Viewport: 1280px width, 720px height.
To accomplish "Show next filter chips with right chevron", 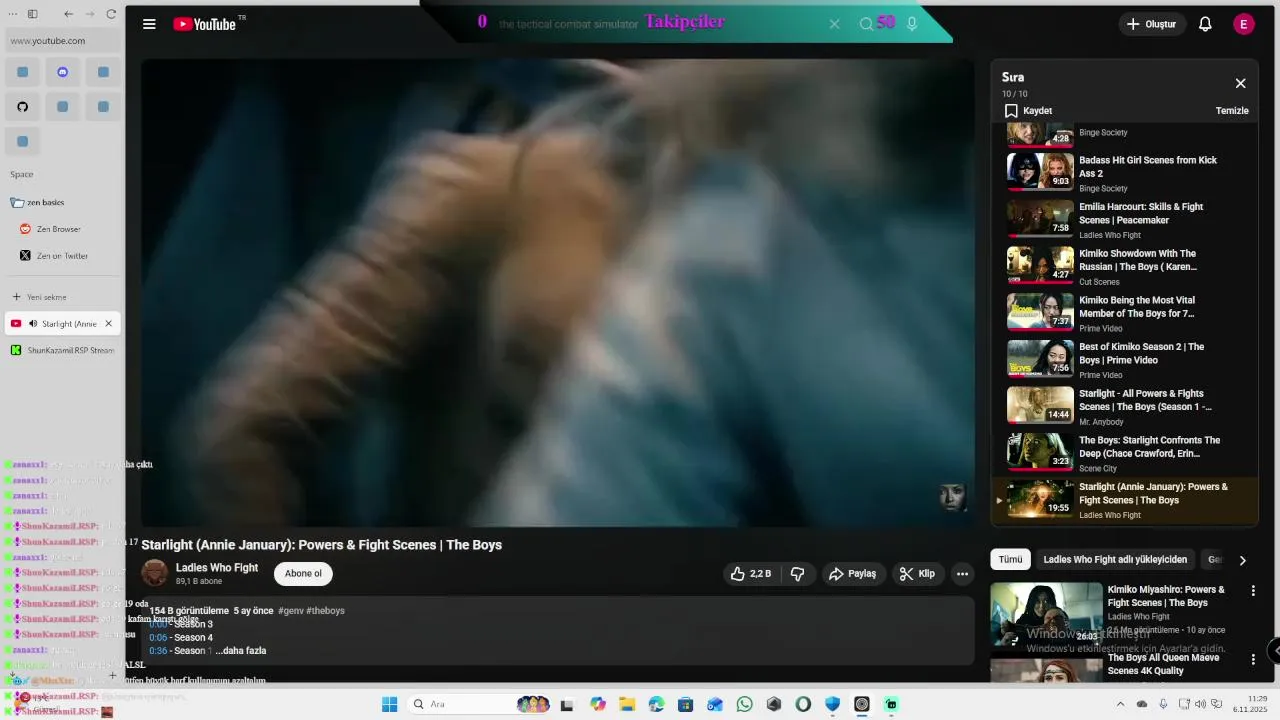I will pos(1242,561).
